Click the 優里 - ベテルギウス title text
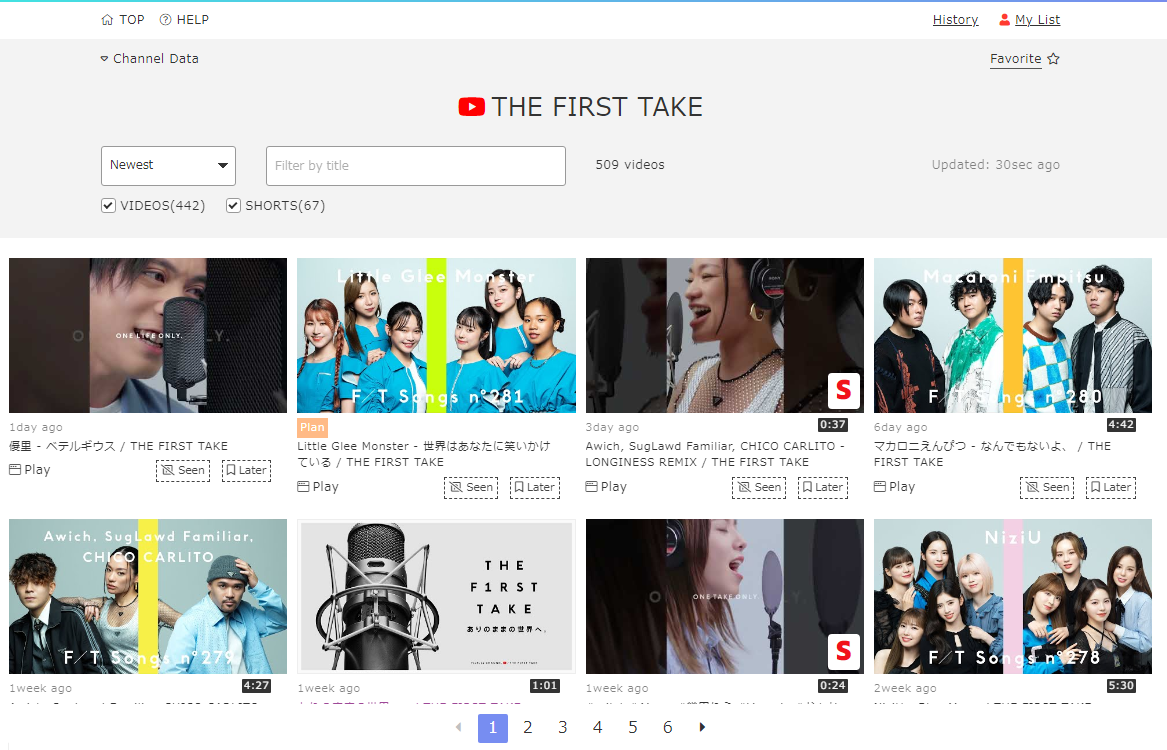 coord(118,446)
